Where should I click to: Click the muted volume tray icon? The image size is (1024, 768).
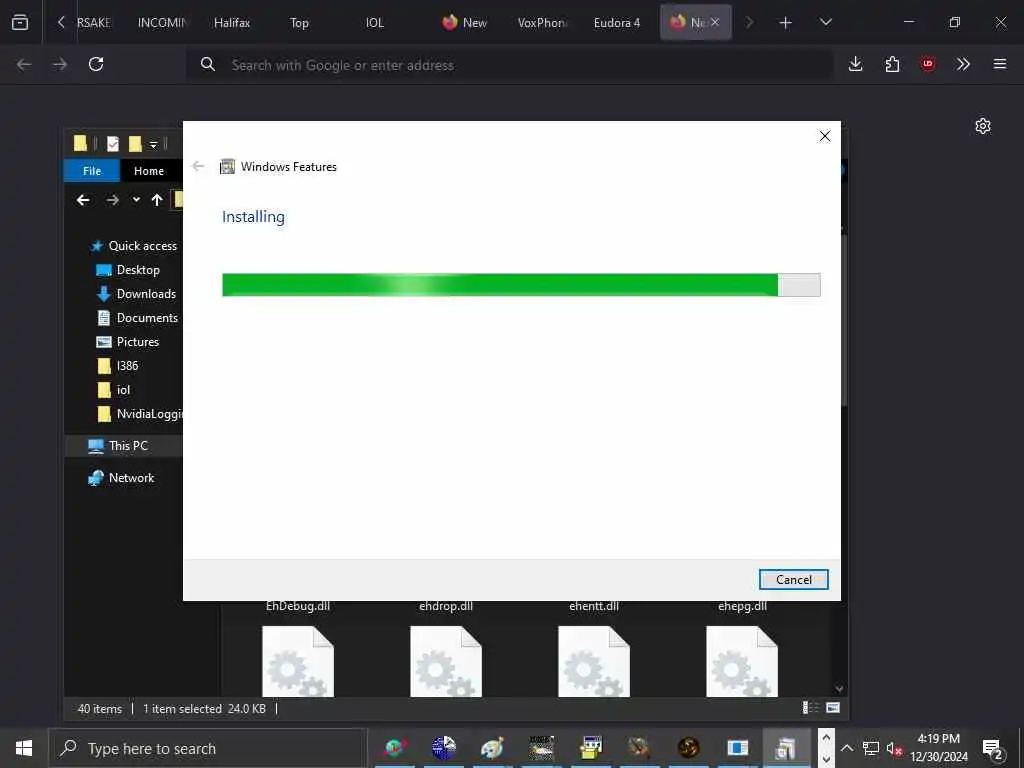894,748
